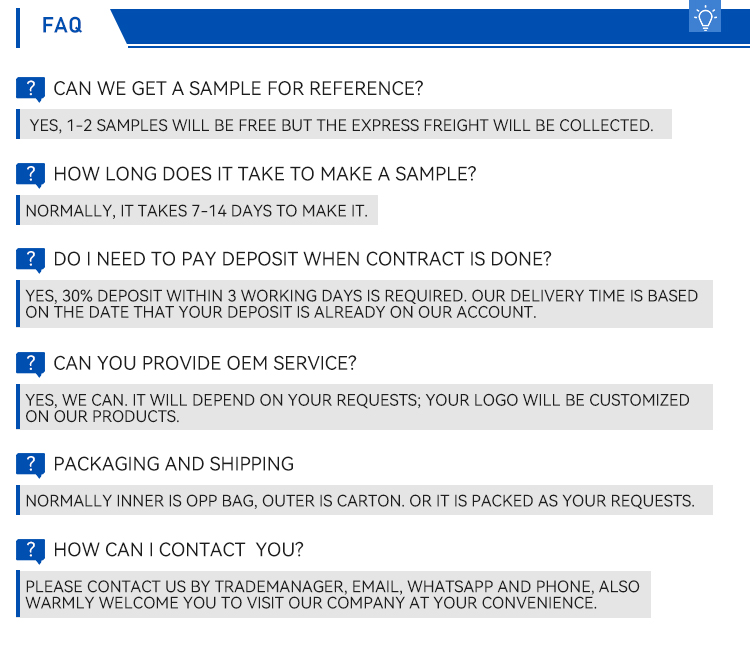Click the lightbulb icon in the header
This screenshot has height=664, width=750.
point(705,16)
